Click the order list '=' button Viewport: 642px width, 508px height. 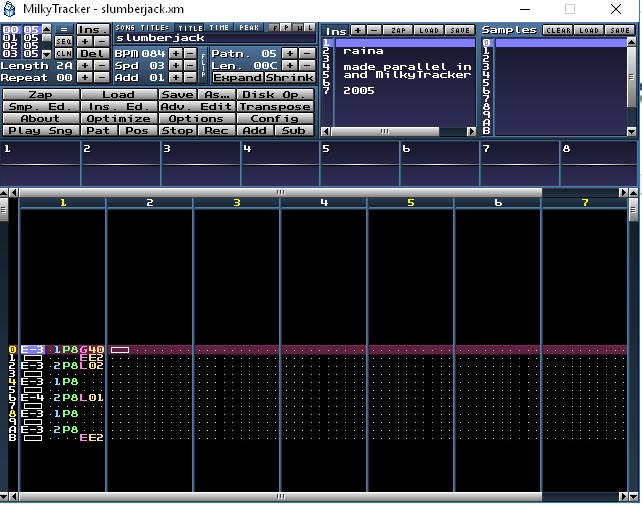pos(63,29)
